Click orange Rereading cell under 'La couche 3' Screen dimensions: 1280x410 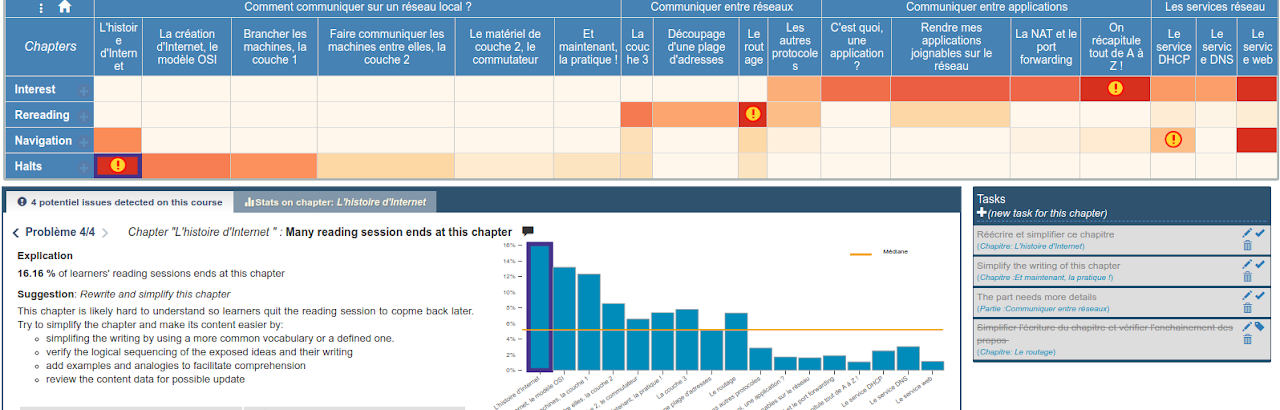636,114
